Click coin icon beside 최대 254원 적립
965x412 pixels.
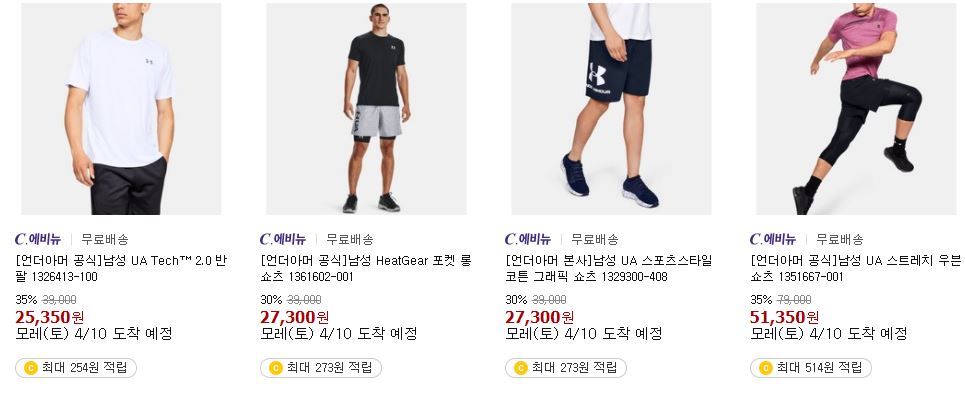[31, 368]
